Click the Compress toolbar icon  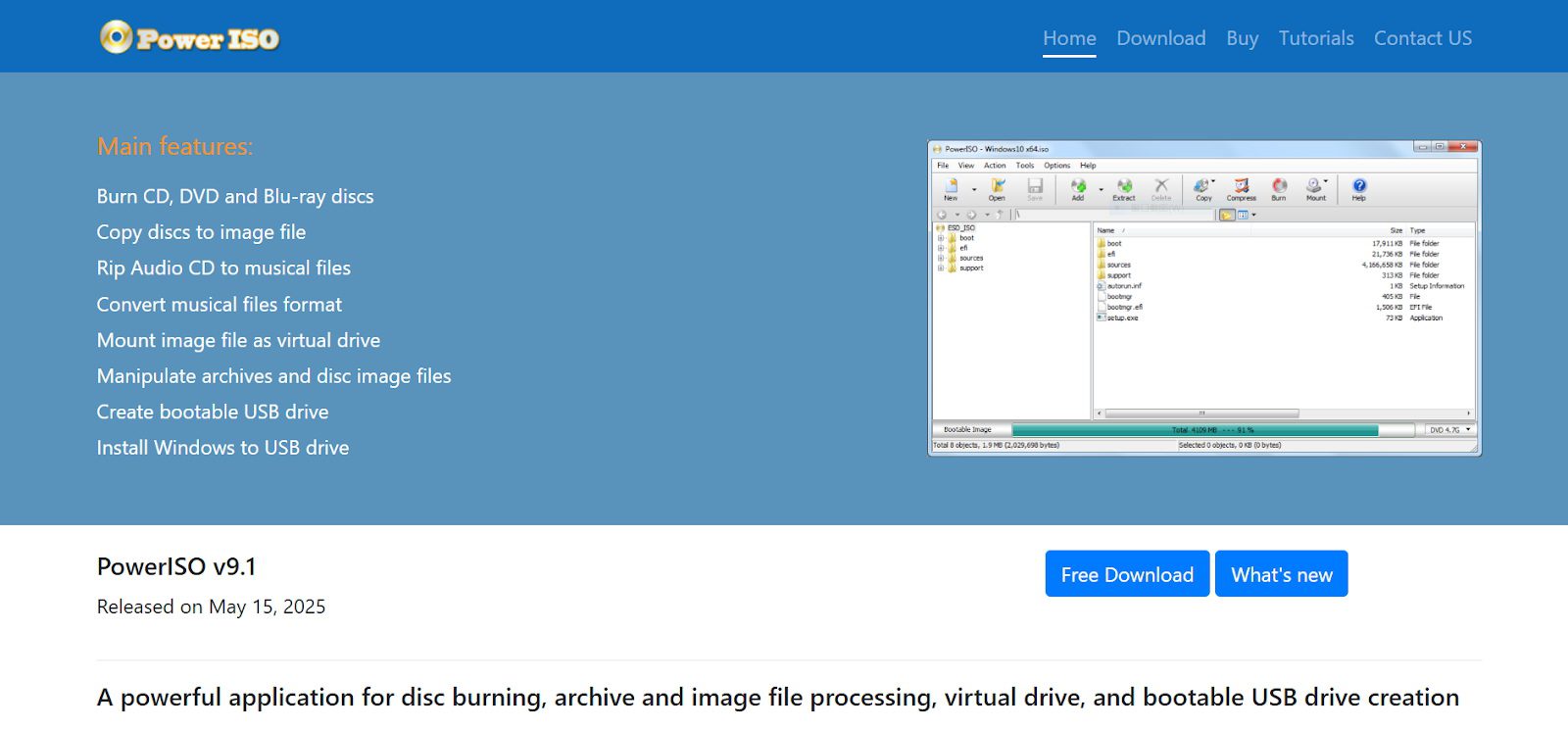[x=1241, y=187]
